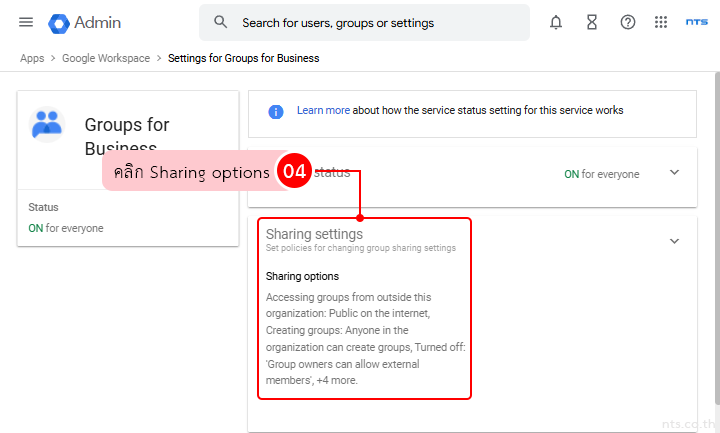720x433 pixels.
Task: Click the blue info icon
Action: click(x=276, y=111)
